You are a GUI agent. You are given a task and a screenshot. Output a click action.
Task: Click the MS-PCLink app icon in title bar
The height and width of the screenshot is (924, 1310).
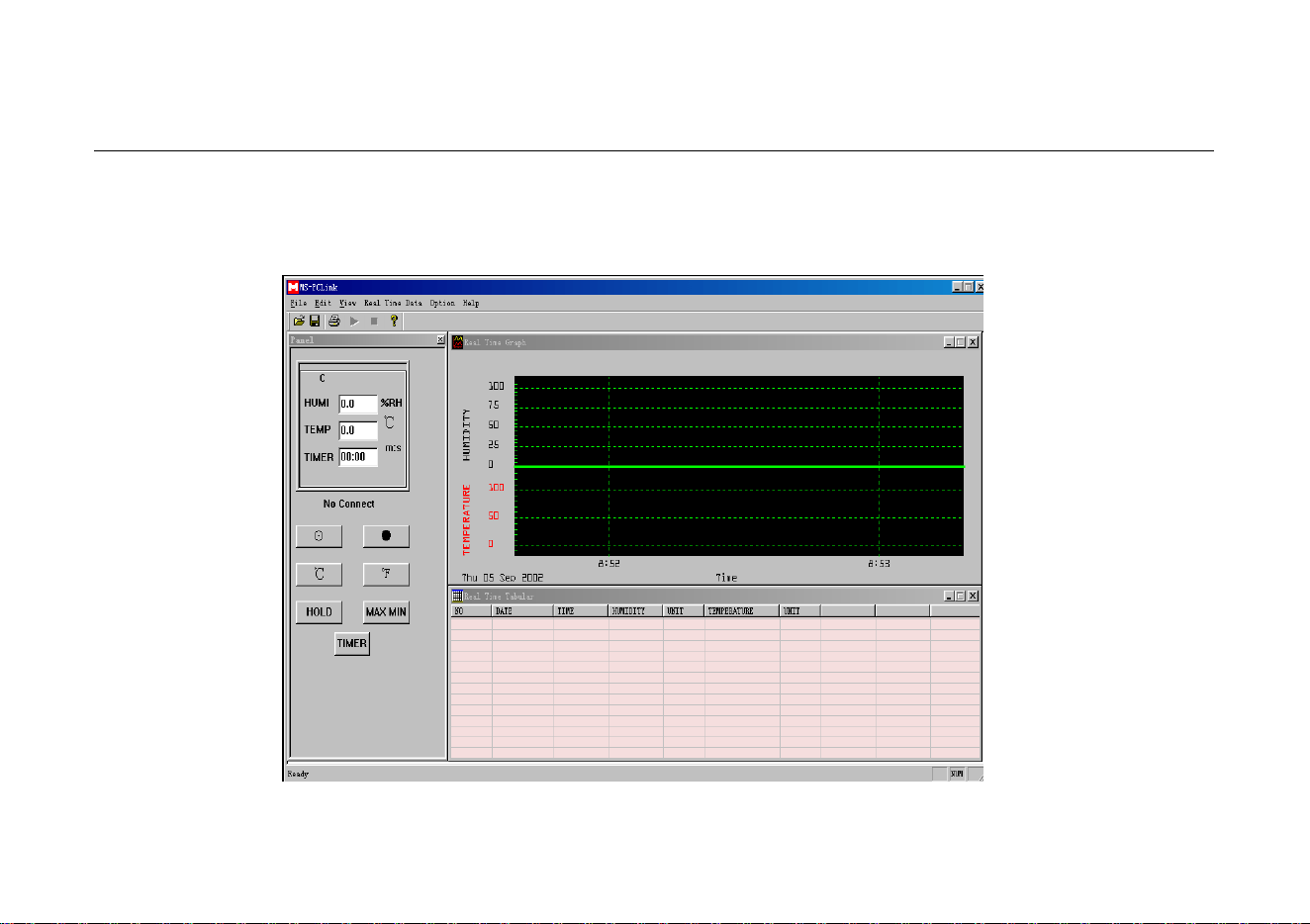coord(293,287)
